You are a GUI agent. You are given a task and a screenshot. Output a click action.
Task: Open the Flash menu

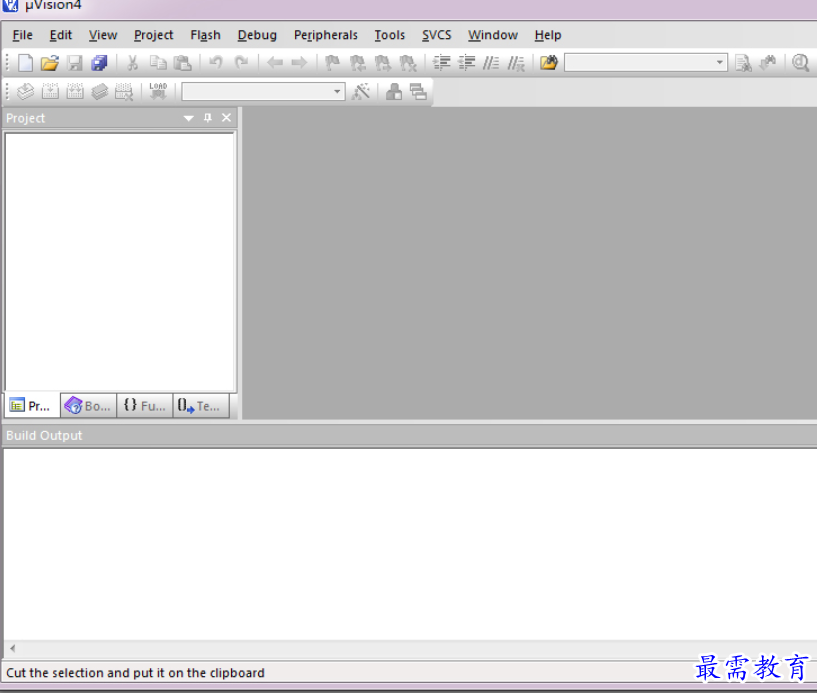205,35
